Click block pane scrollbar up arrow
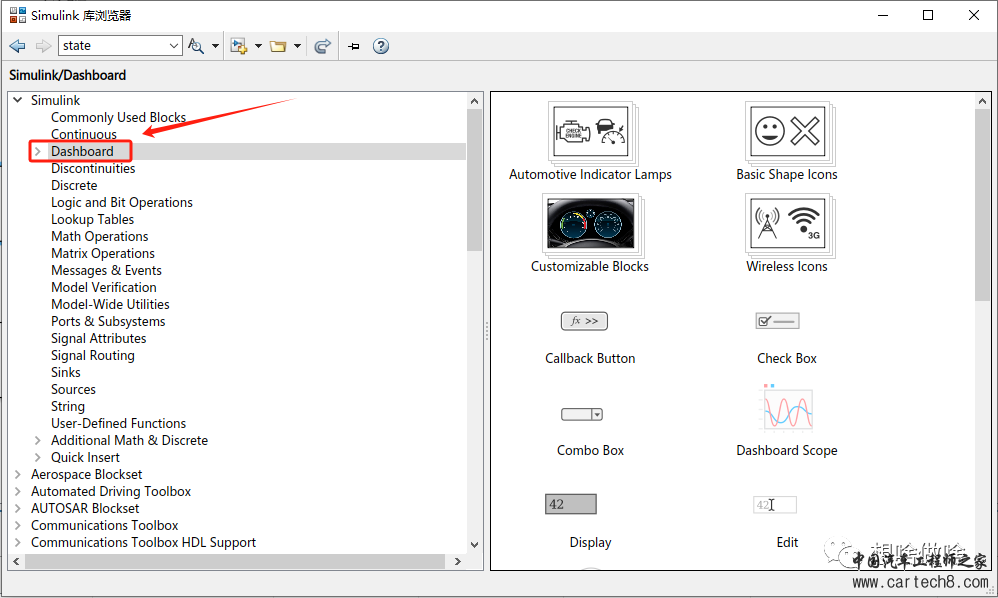Viewport: 998px width, 598px height. coord(982,101)
